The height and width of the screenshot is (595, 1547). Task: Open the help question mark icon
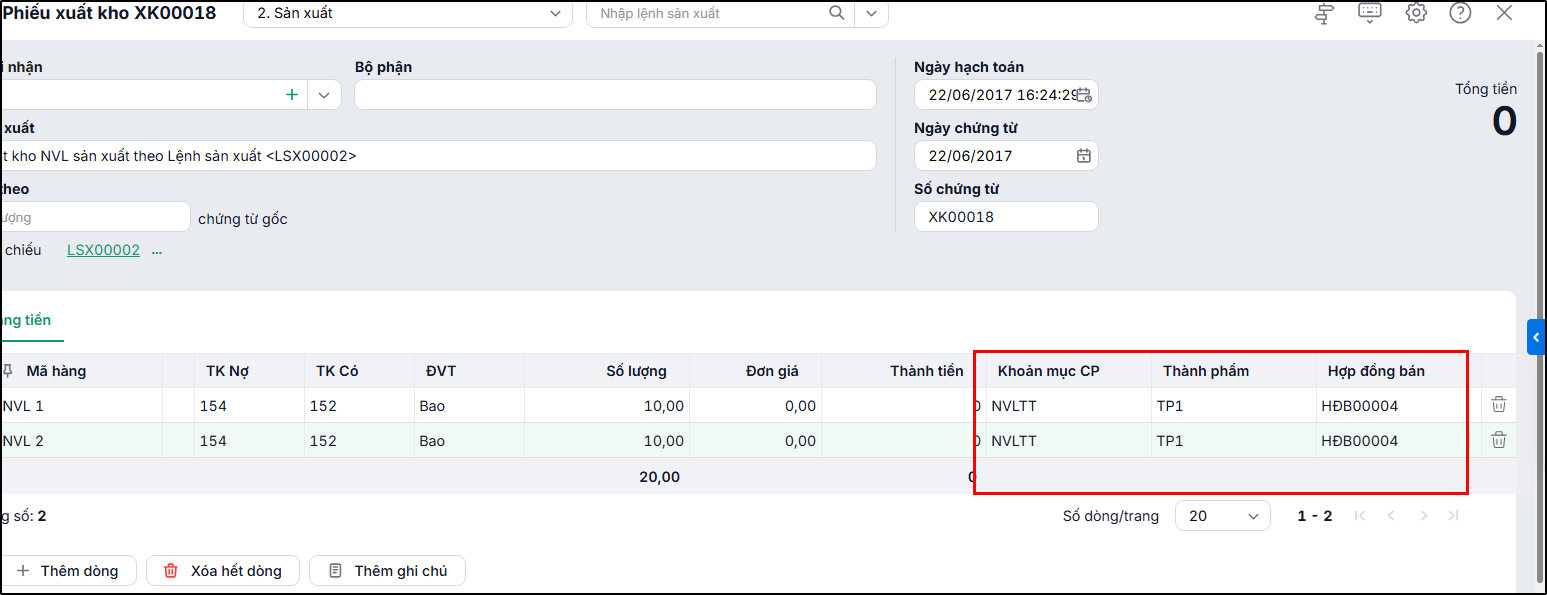(x=1460, y=13)
